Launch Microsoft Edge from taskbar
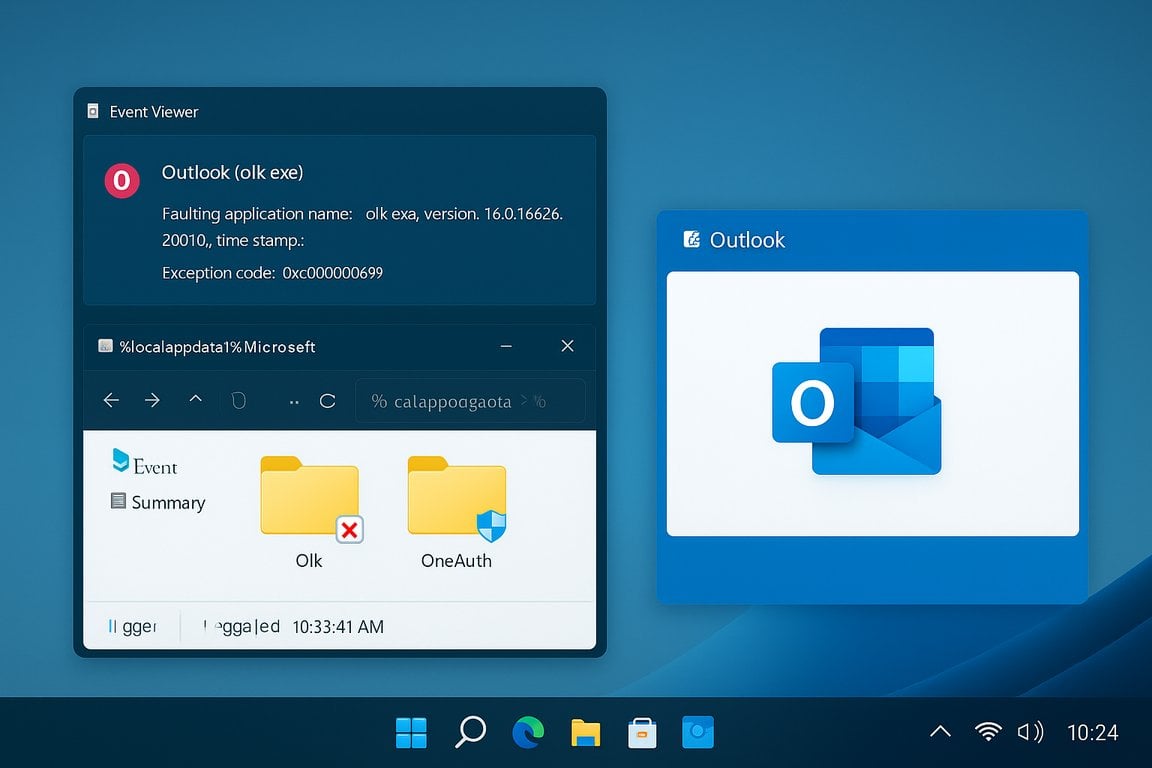Image resolution: width=1152 pixels, height=768 pixels. click(528, 732)
